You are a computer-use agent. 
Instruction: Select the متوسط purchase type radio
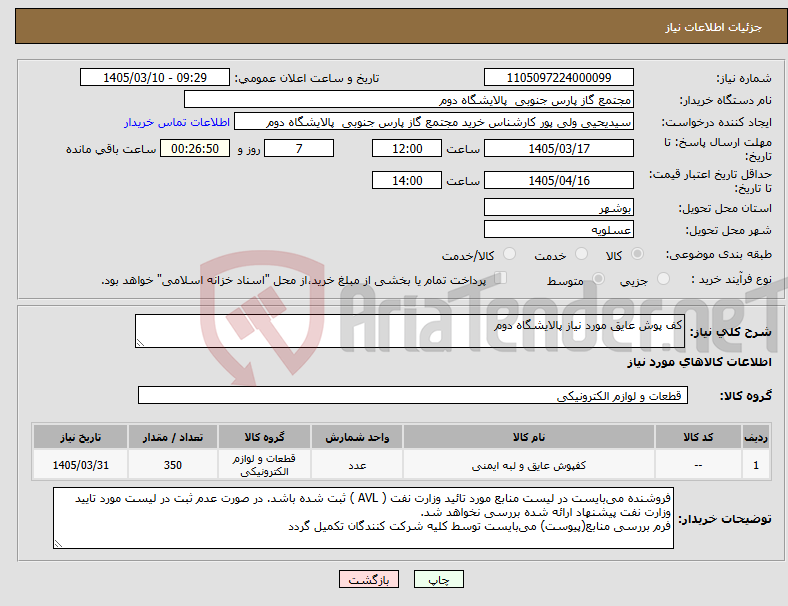(x=598, y=279)
